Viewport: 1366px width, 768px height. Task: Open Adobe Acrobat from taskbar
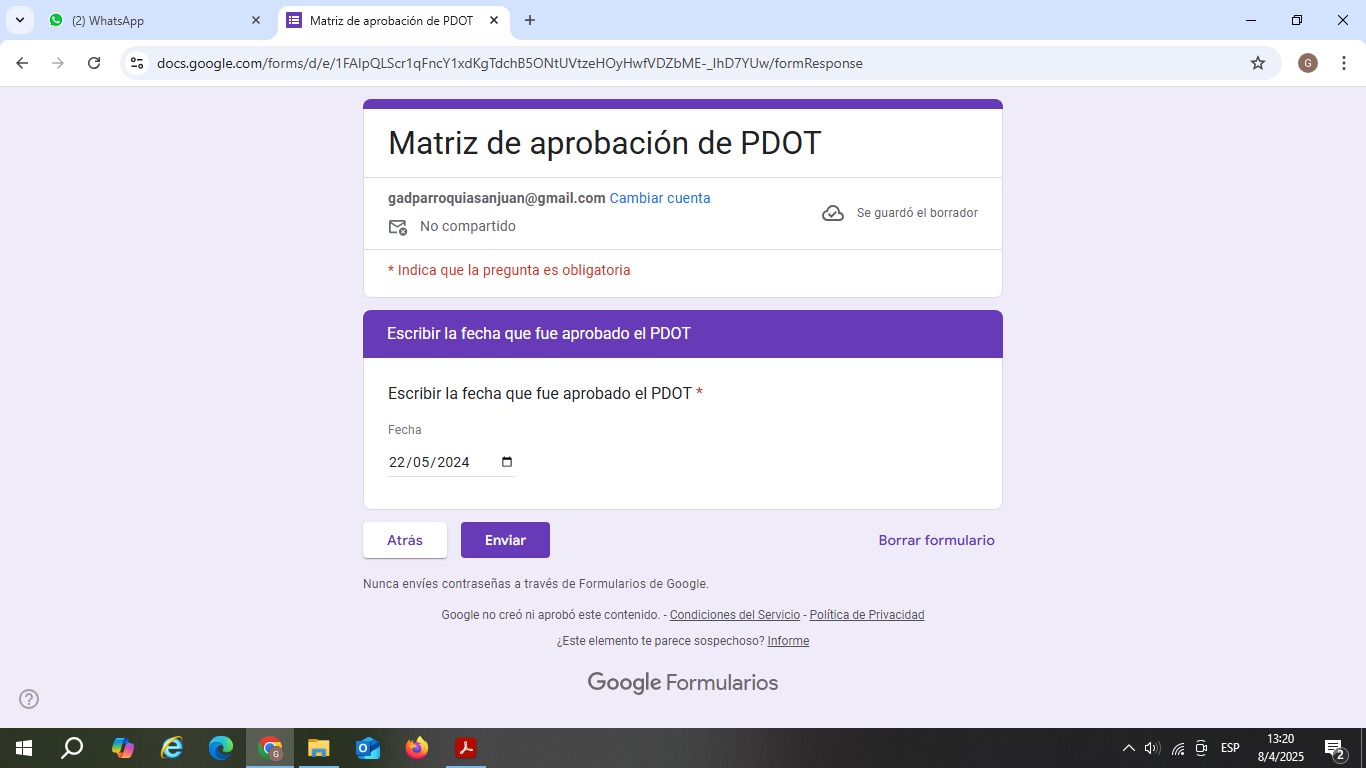[x=465, y=748]
